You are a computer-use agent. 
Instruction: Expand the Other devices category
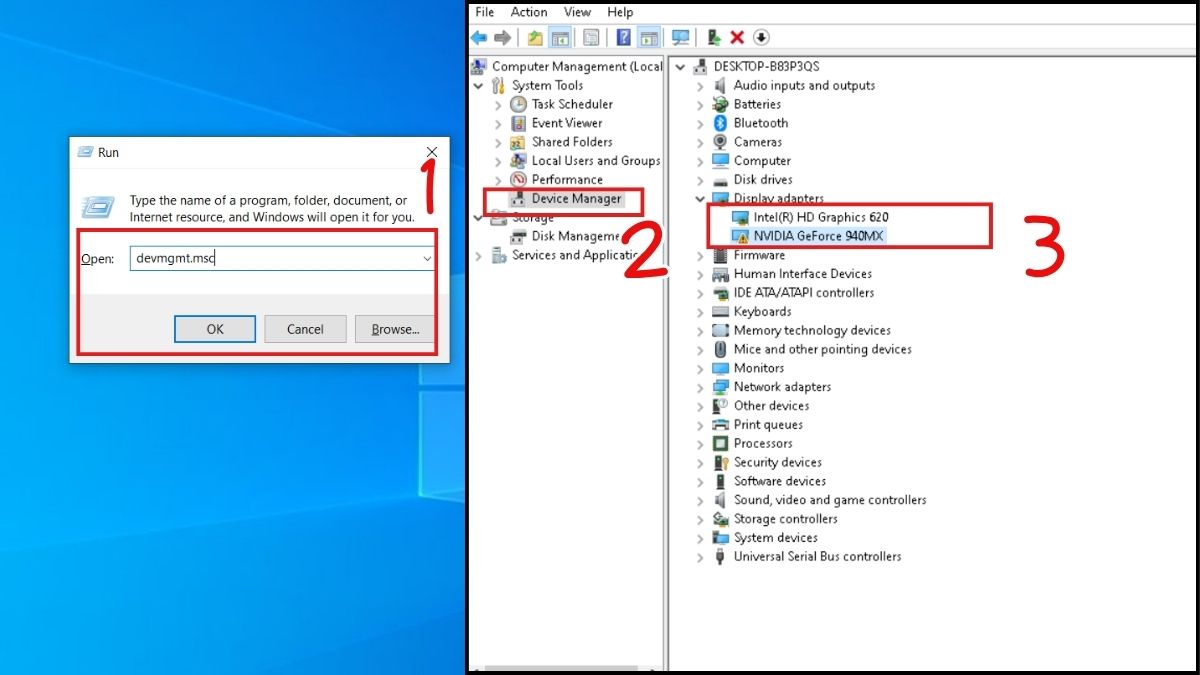point(700,406)
